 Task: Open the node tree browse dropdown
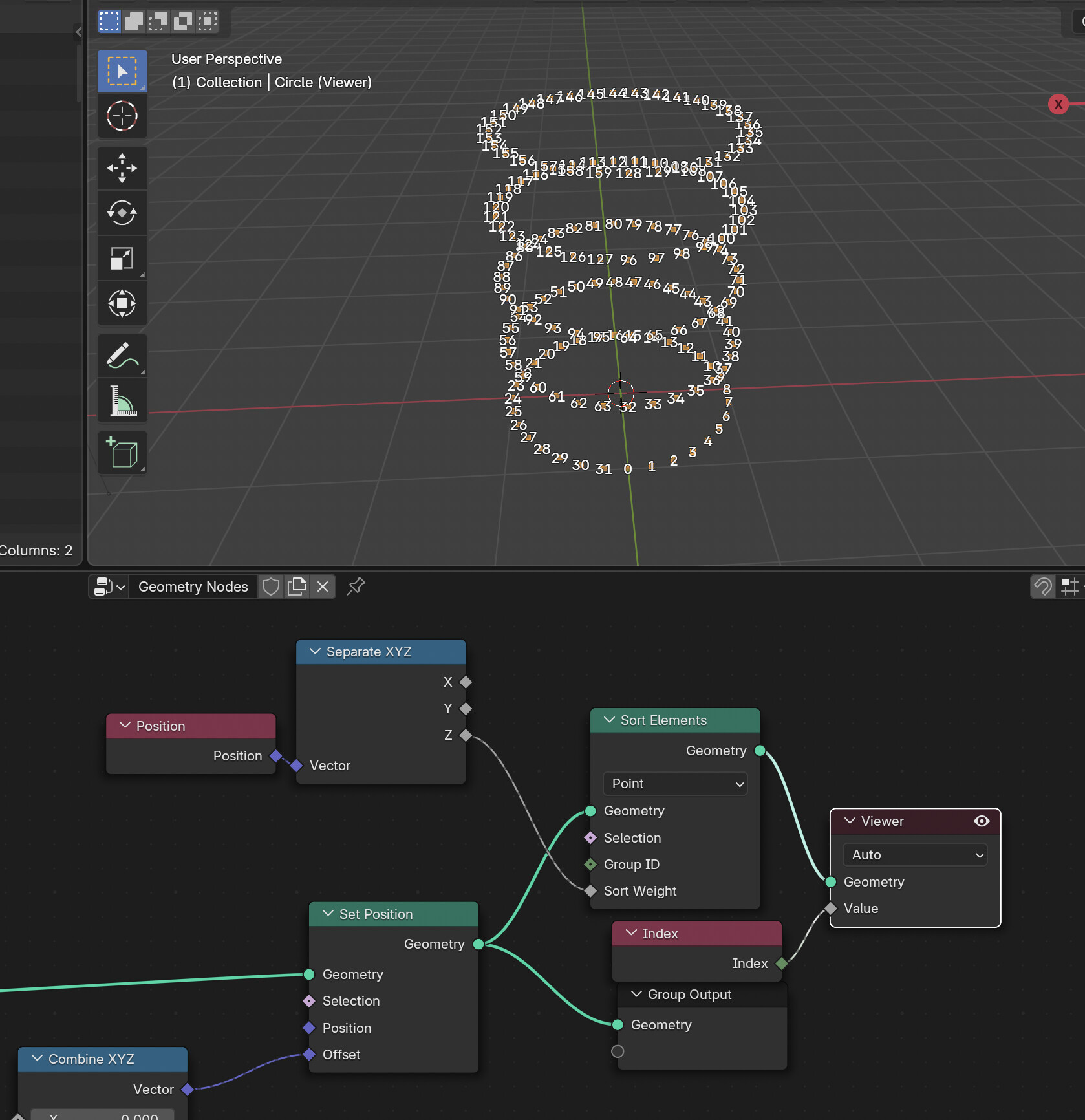point(109,587)
